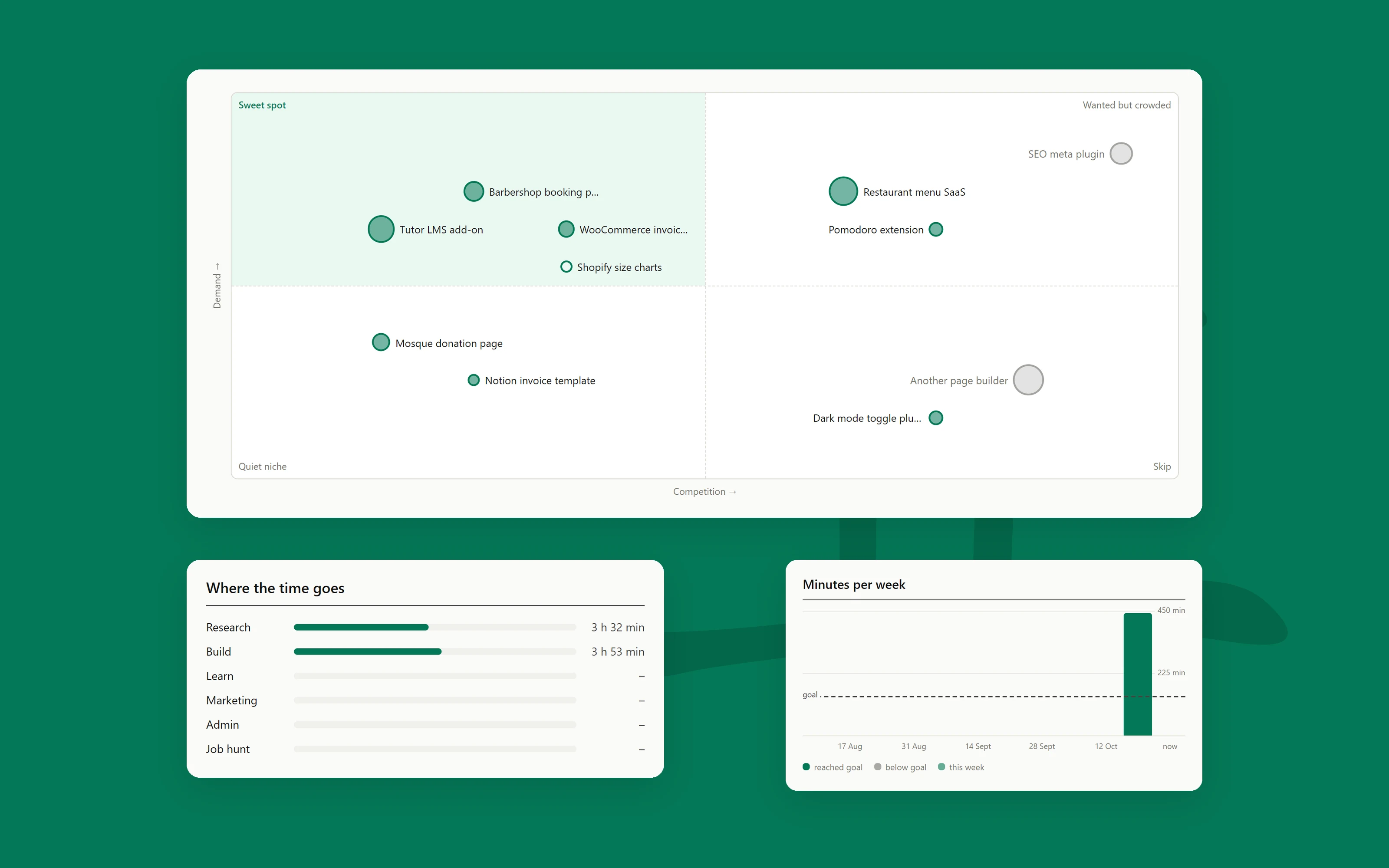Click the empty Job hunt progress bar
This screenshot has height=868, width=1389.
435,749
